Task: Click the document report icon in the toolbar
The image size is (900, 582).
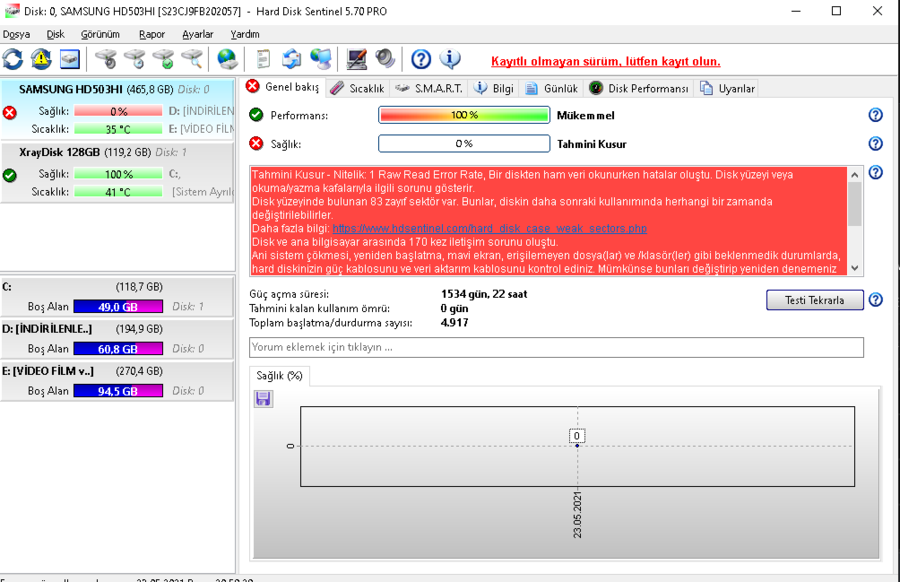Action: click(264, 59)
